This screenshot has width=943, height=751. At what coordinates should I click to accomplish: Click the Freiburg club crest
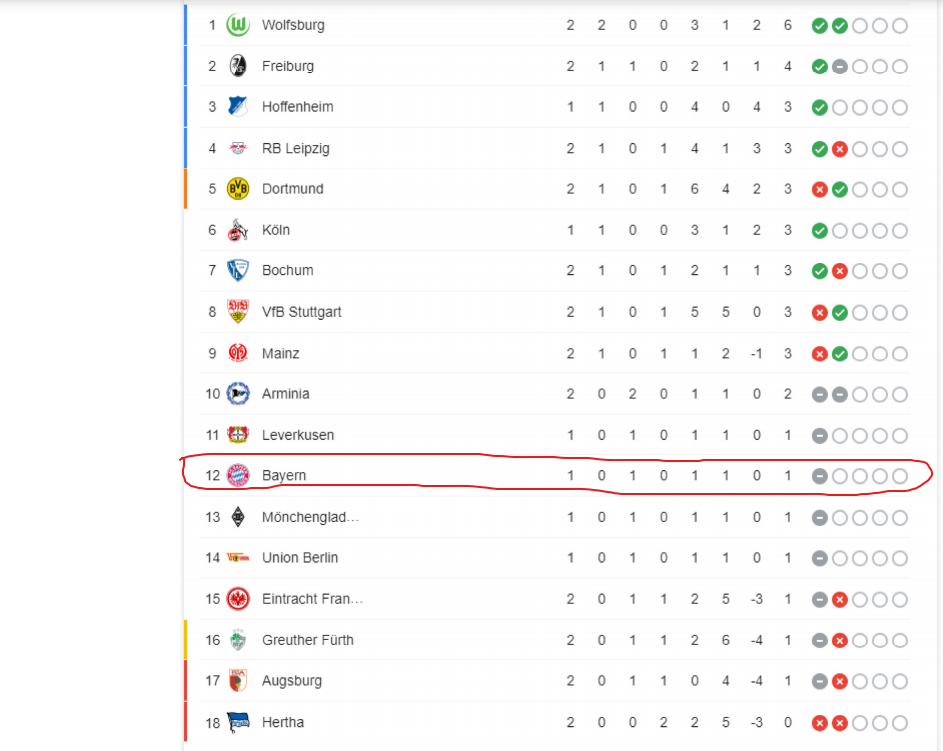[238, 66]
